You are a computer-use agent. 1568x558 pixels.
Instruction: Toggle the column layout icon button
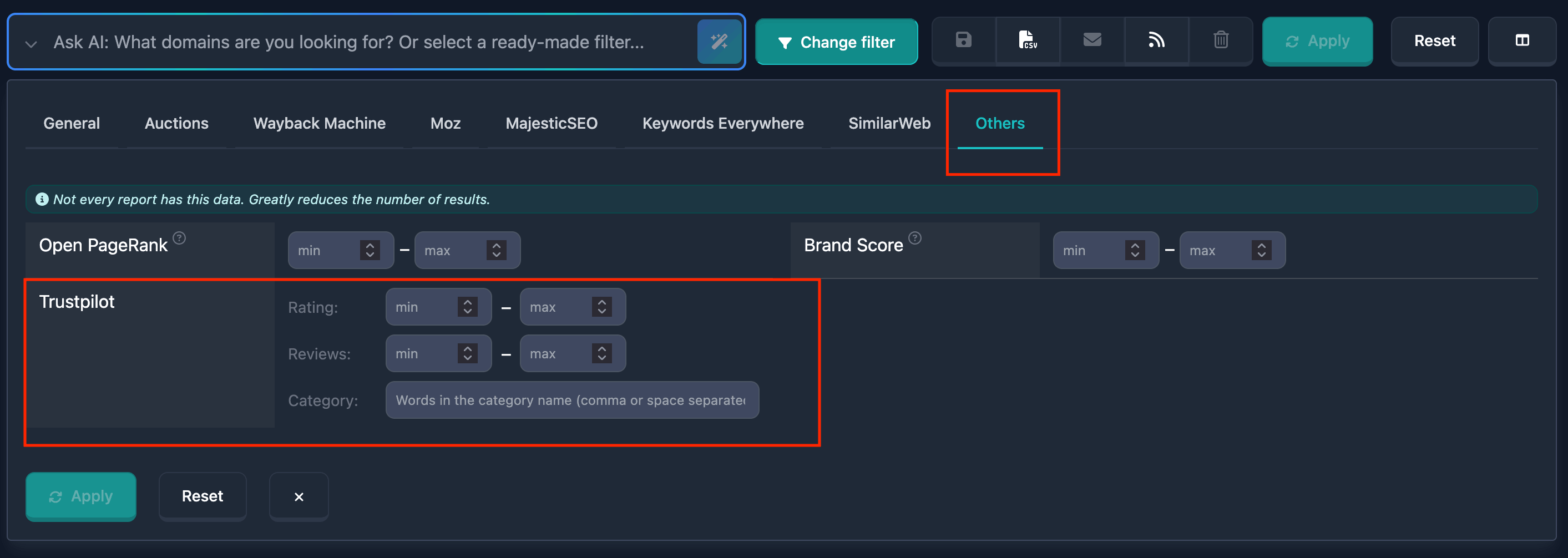pos(1522,40)
